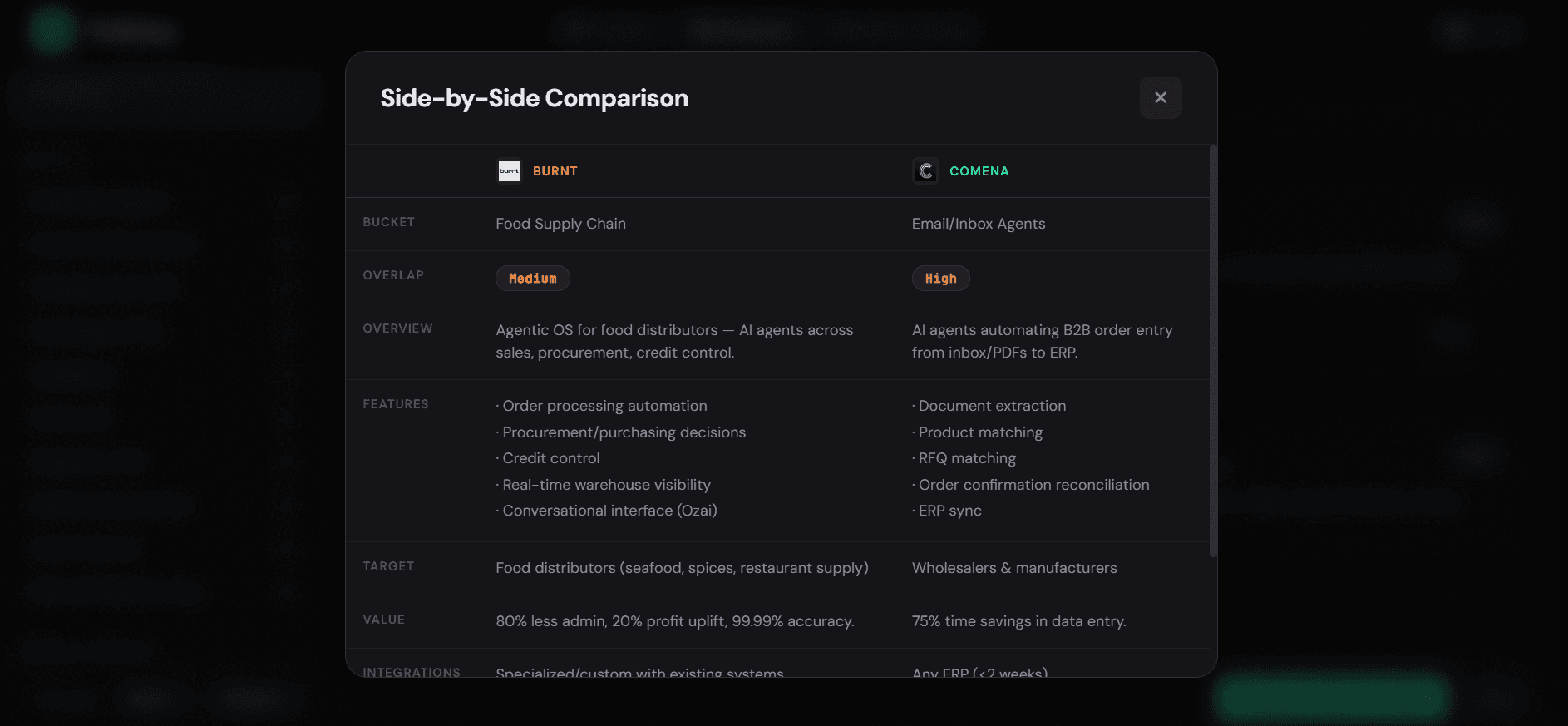Image resolution: width=1568 pixels, height=726 pixels.
Task: Select the ERP sync feature
Action: [x=947, y=511]
